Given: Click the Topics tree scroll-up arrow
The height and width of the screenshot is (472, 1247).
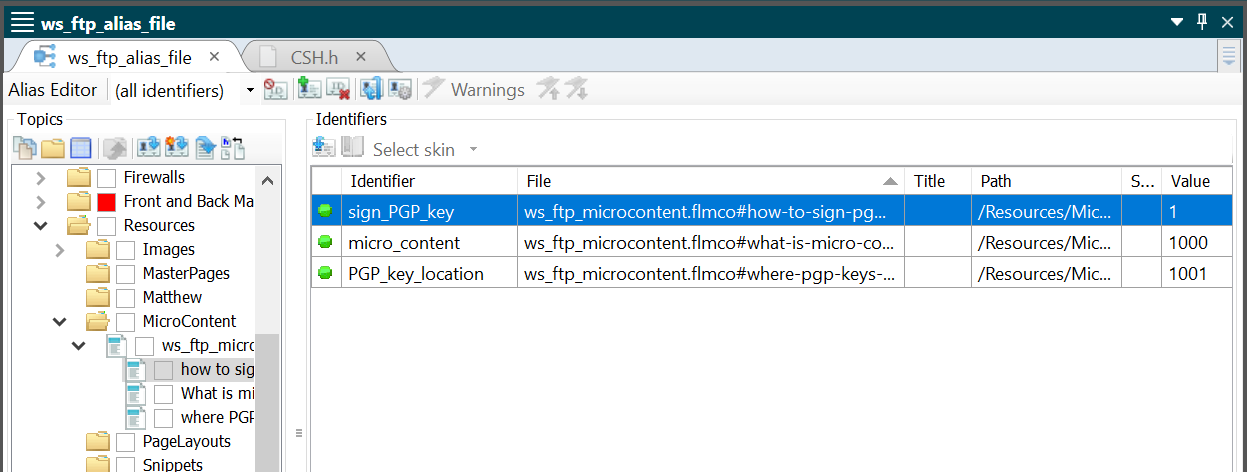Looking at the screenshot, I should 267,180.
